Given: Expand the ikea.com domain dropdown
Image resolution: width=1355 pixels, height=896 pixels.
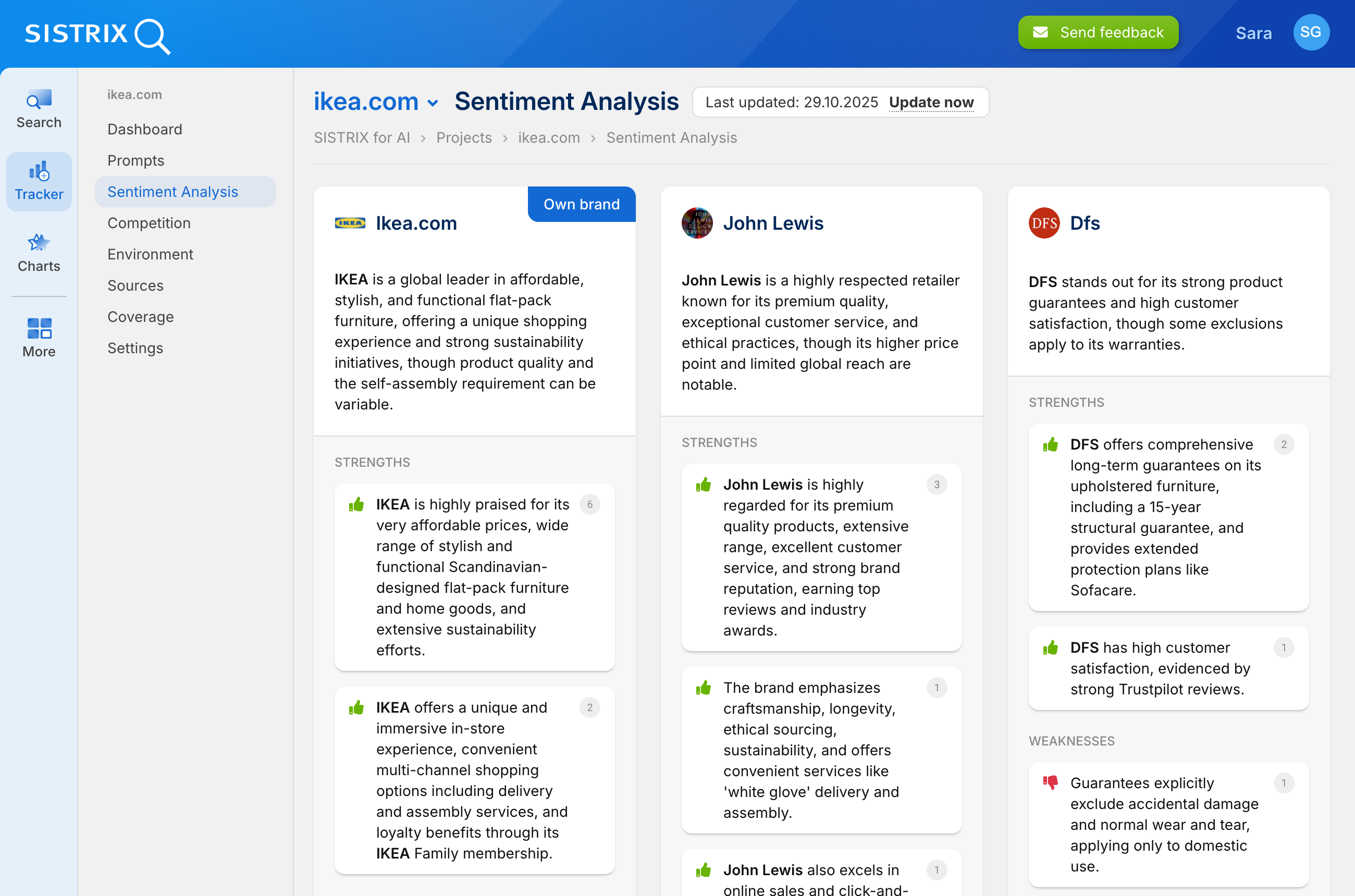Looking at the screenshot, I should tap(434, 103).
